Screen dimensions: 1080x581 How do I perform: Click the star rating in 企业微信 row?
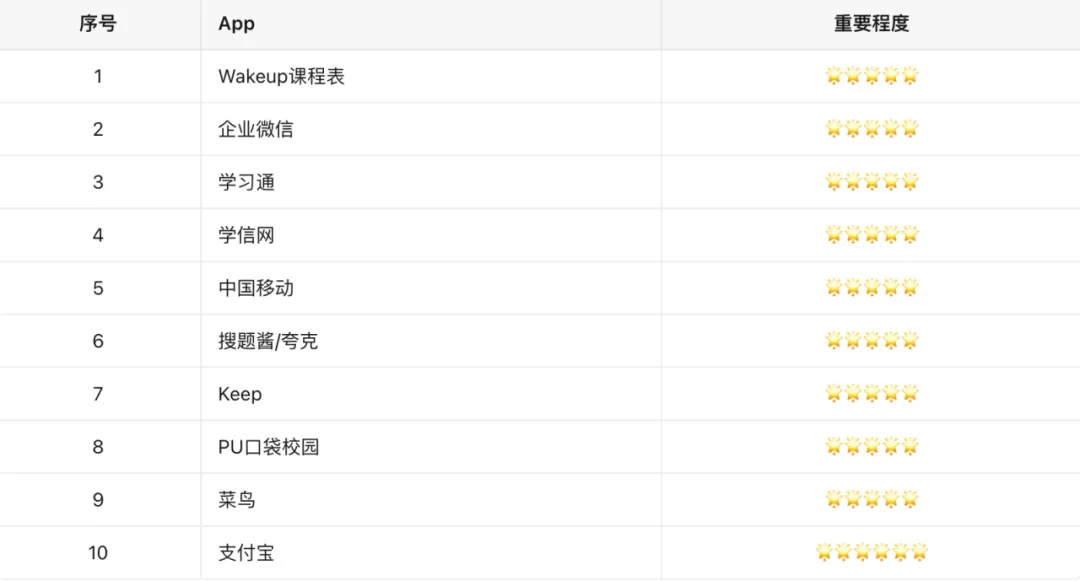[x=871, y=129]
